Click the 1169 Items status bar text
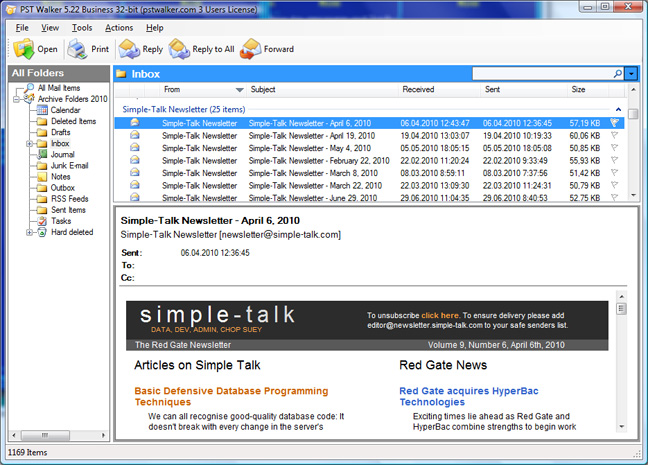This screenshot has width=648, height=465. coord(27,453)
